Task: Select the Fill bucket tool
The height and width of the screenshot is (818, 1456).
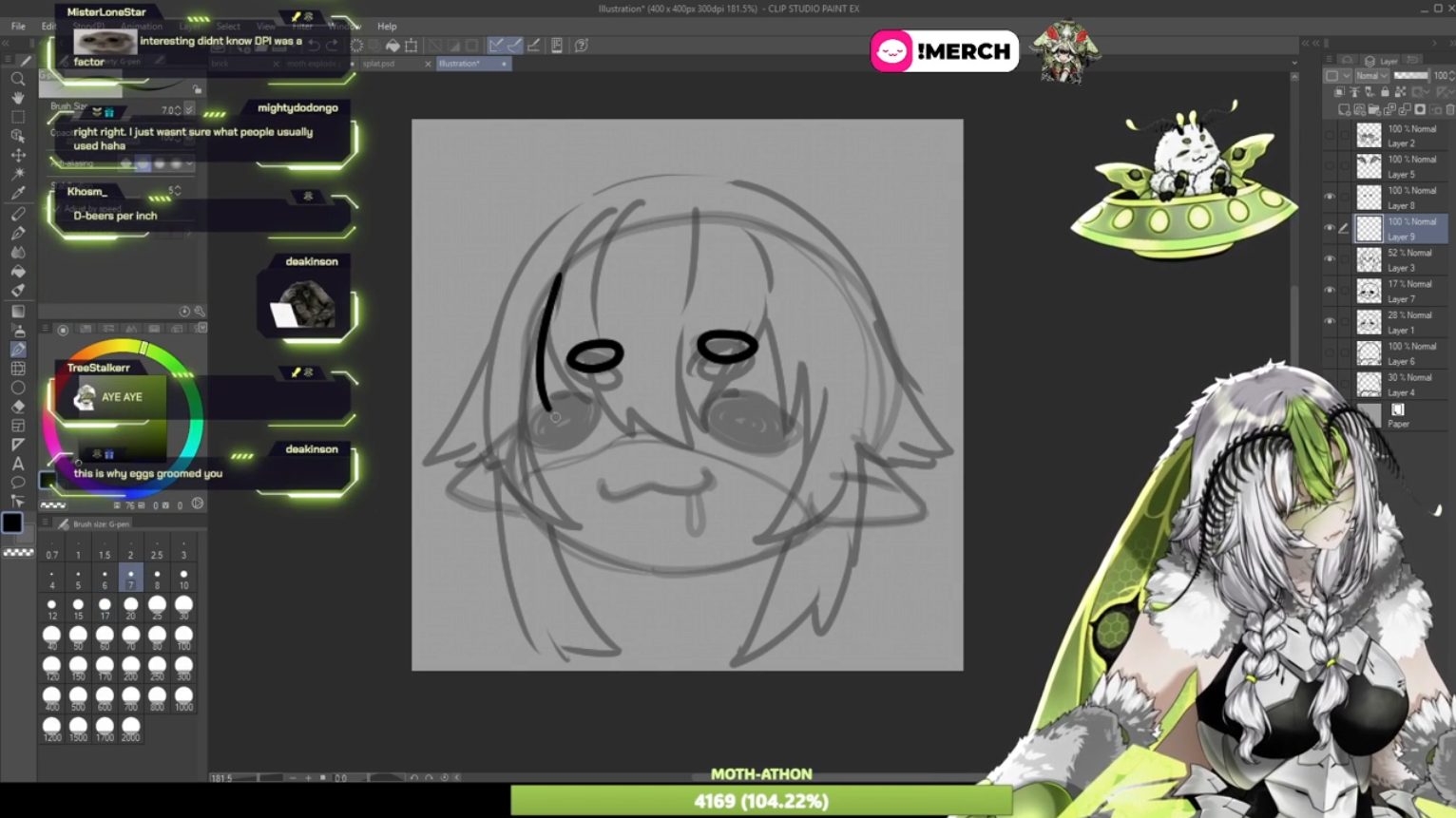Action: [18, 272]
